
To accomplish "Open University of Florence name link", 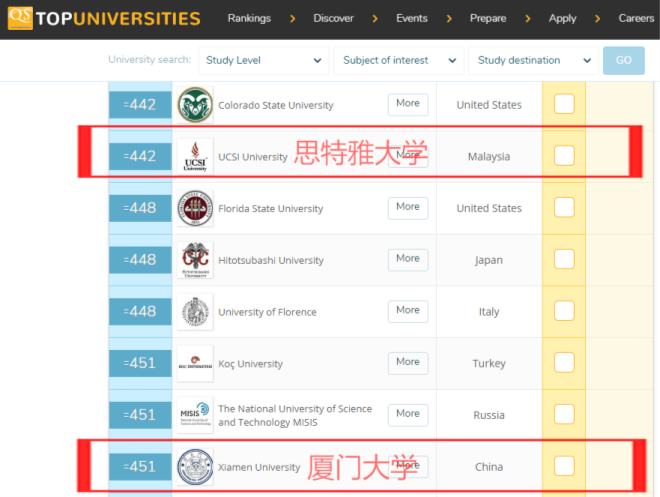I will tap(267, 312).
